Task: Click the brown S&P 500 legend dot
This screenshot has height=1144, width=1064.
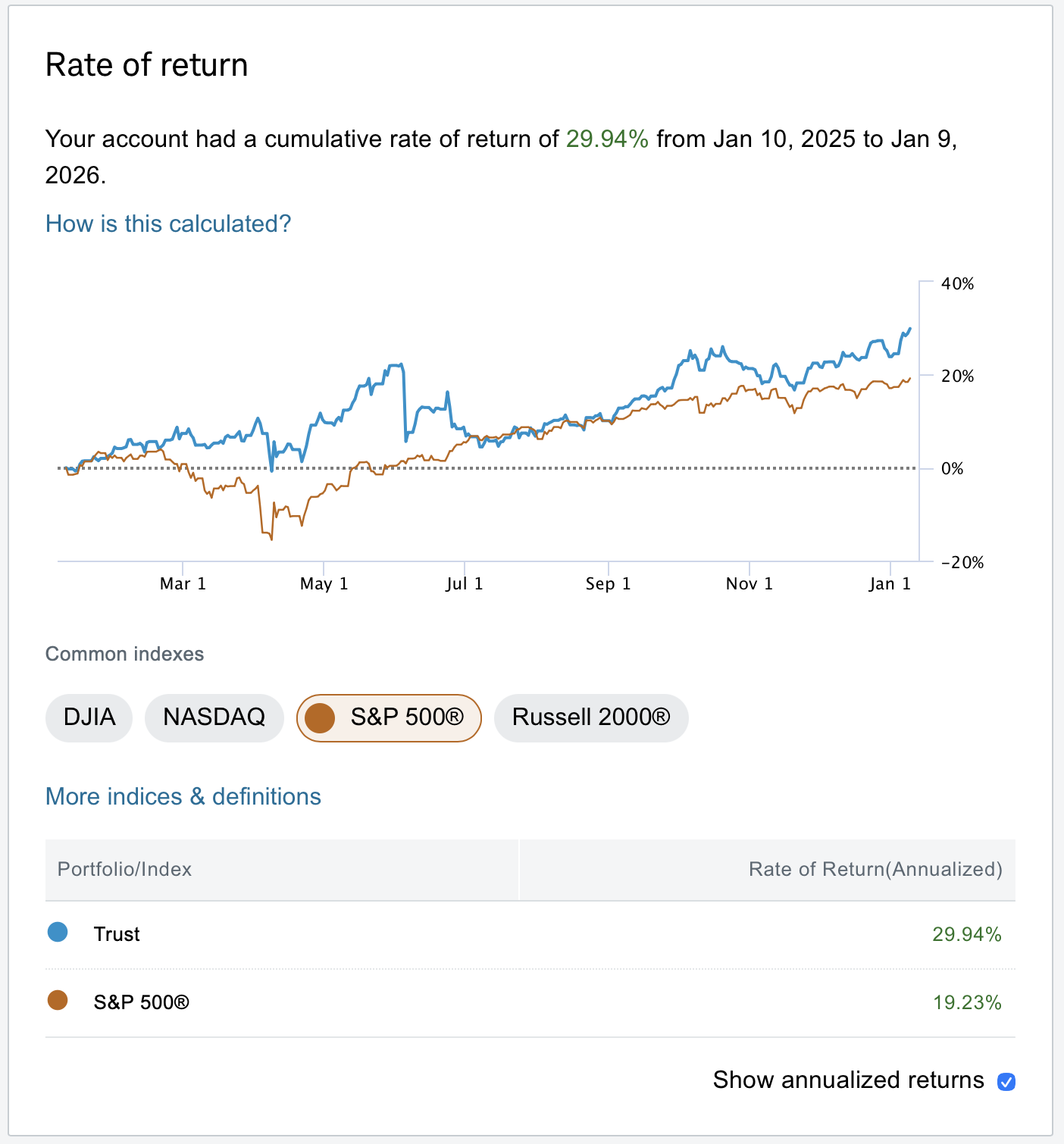Action: 58,1001
